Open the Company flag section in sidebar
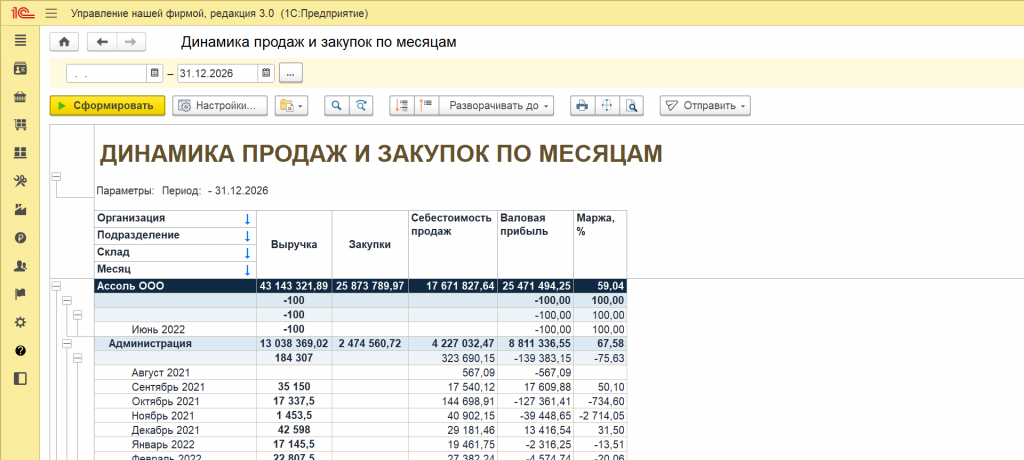The image size is (1024, 460). tap(20, 294)
